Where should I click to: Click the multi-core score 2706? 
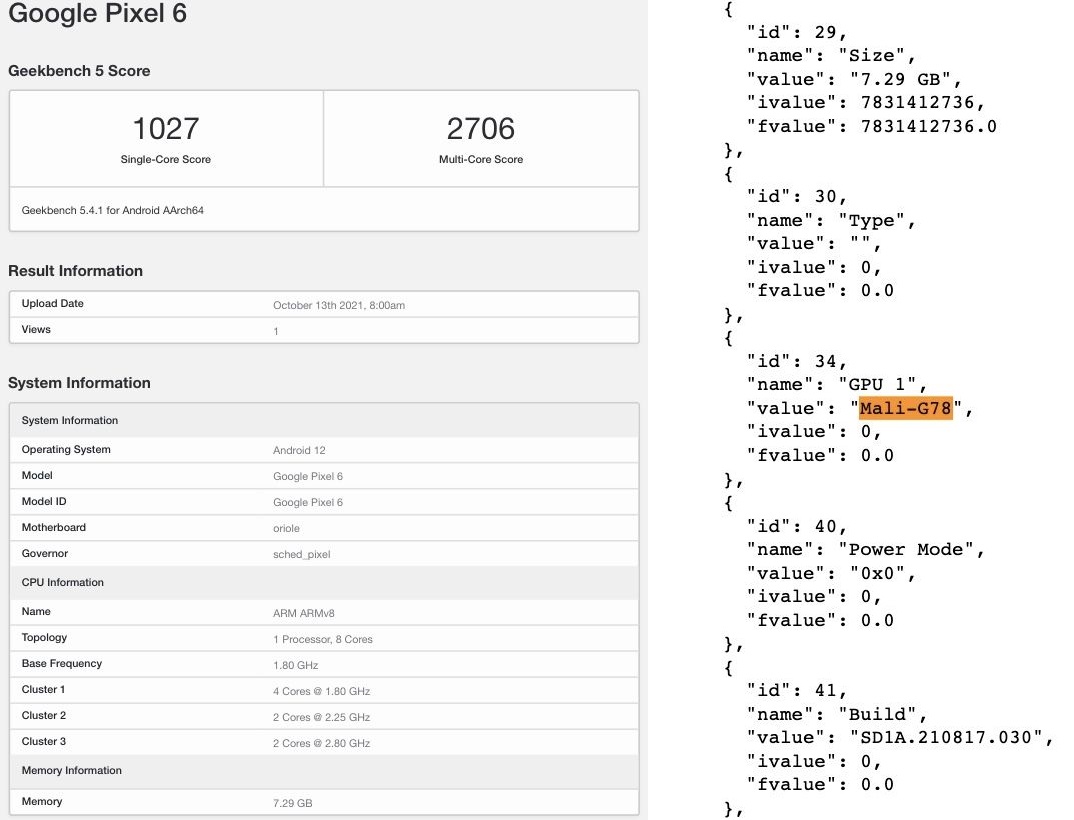tap(481, 129)
